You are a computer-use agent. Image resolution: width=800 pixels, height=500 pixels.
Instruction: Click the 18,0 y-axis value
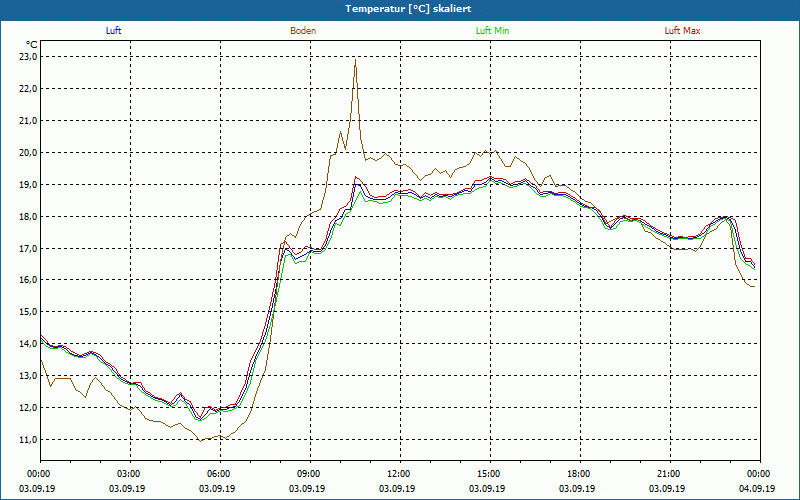(x=29, y=217)
